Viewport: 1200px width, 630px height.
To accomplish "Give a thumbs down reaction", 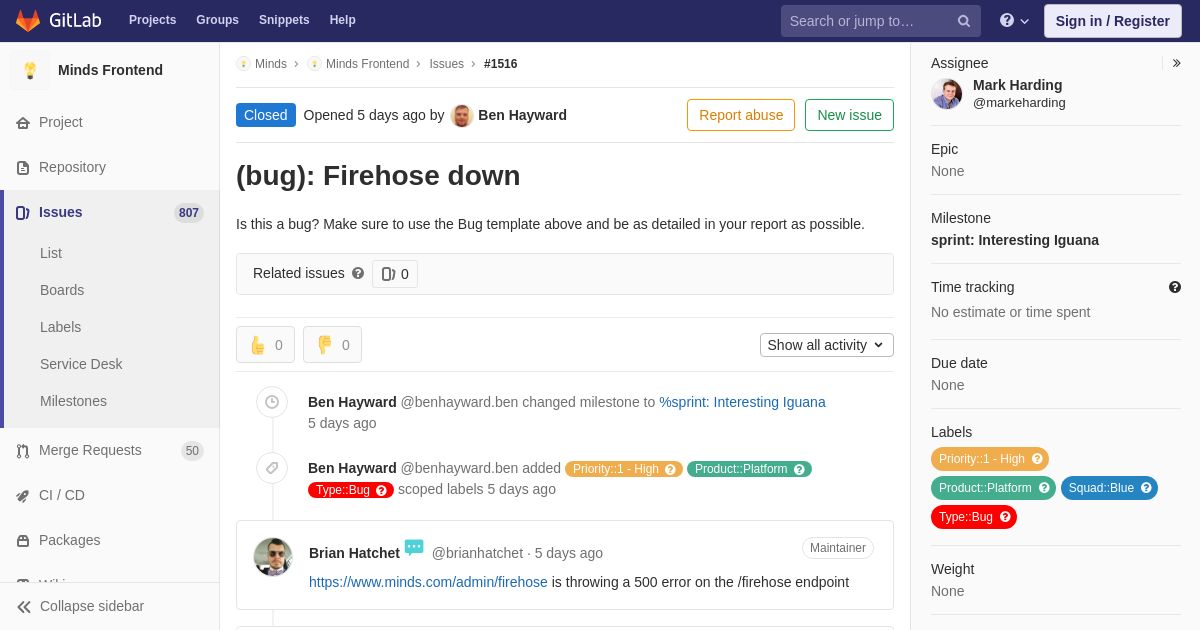I will coord(333,345).
